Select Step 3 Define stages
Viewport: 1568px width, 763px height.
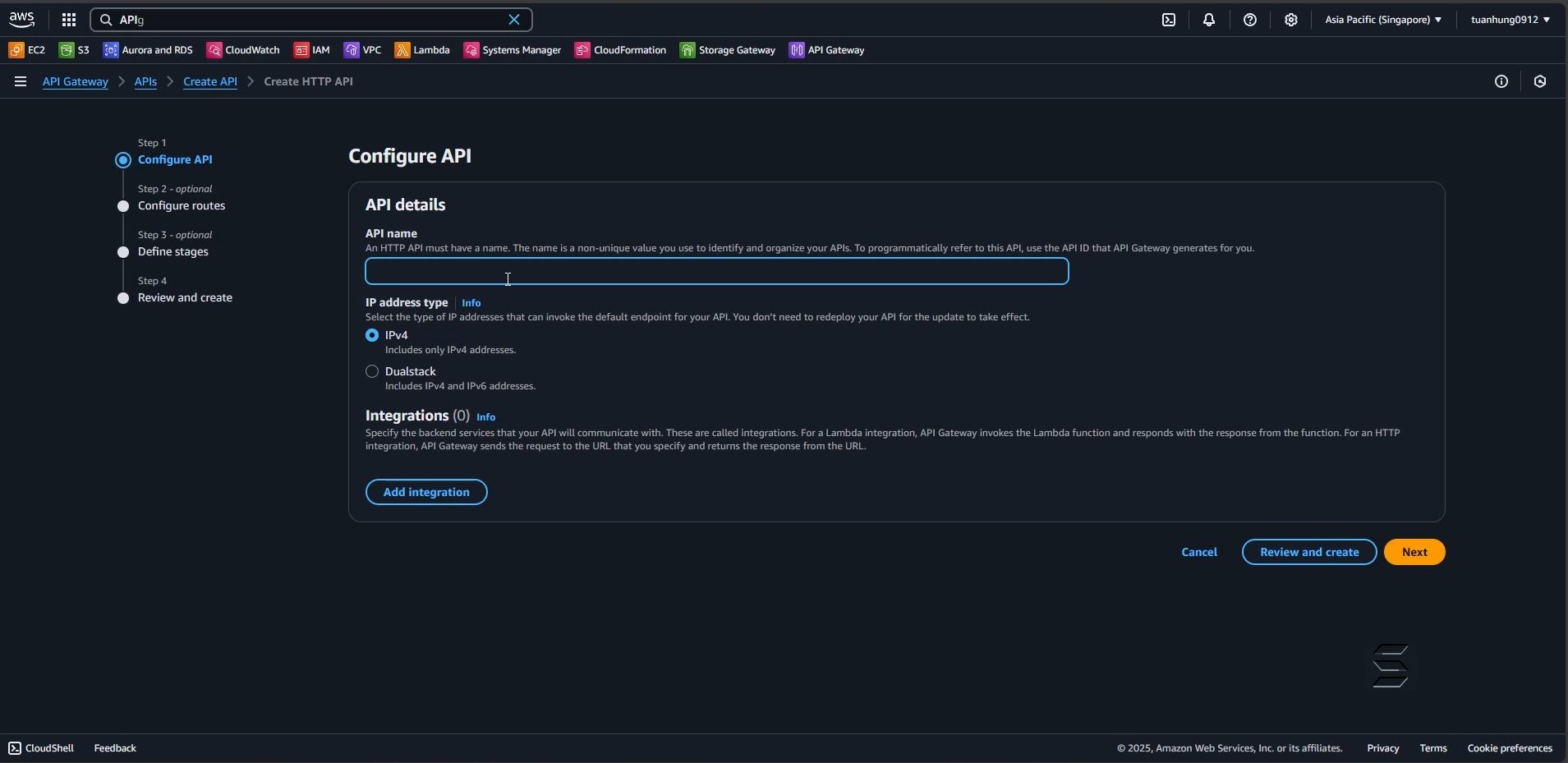173,251
